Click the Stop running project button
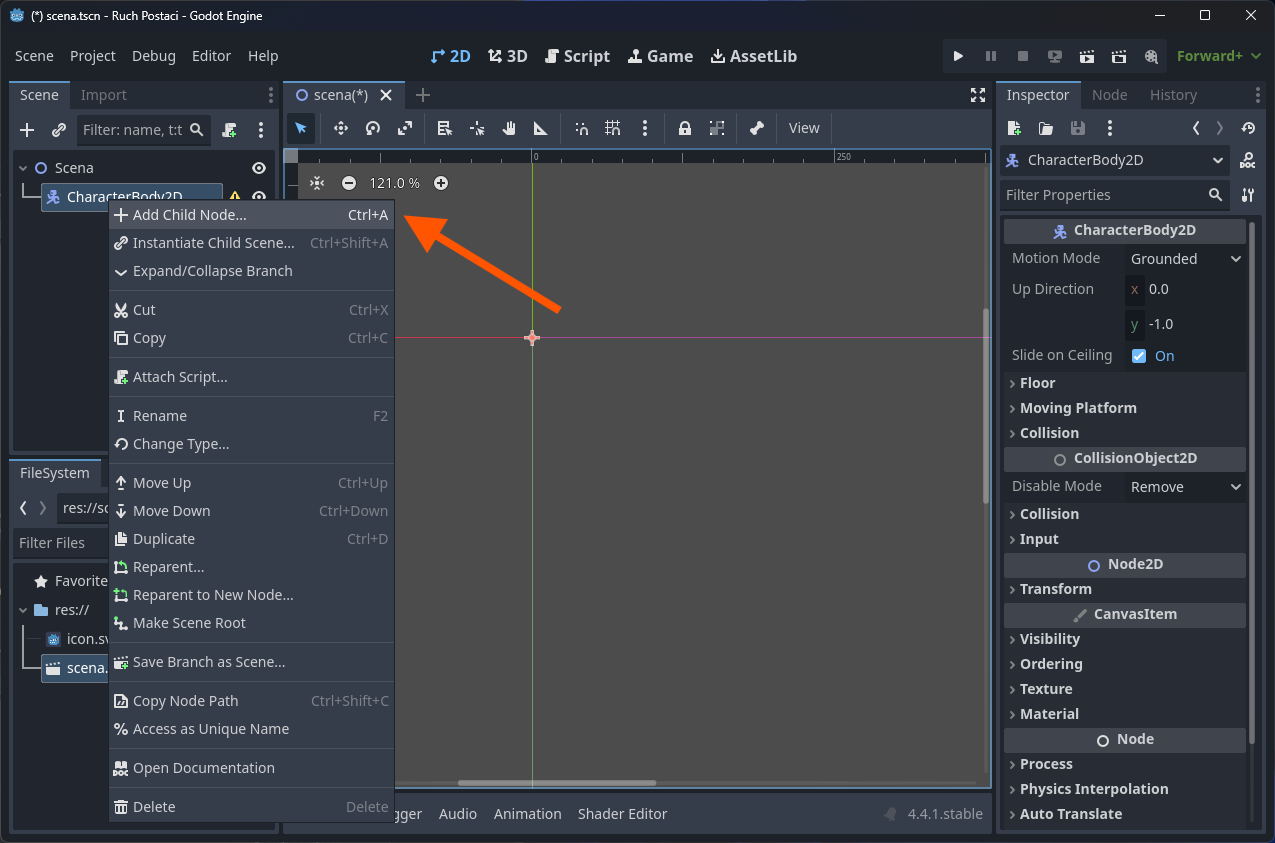Viewport: 1275px width, 843px height. pyautogui.click(x=1022, y=56)
